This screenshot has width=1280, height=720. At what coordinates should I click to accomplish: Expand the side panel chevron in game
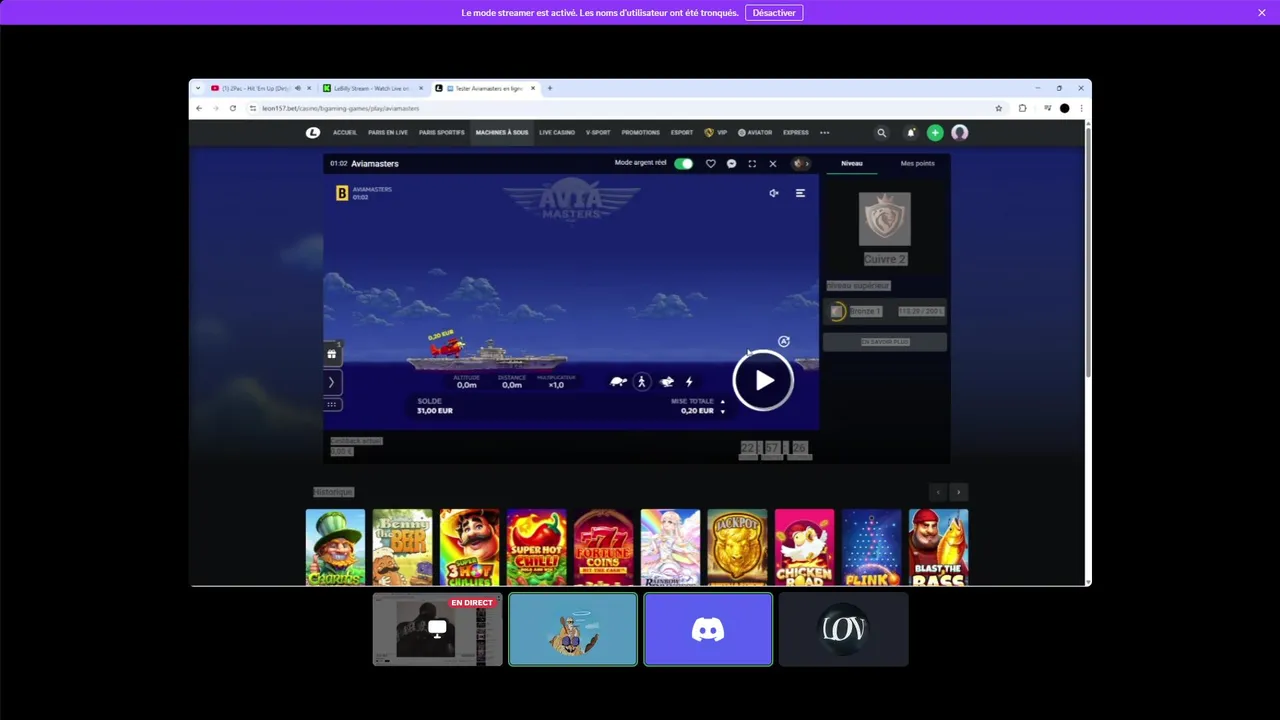click(332, 382)
